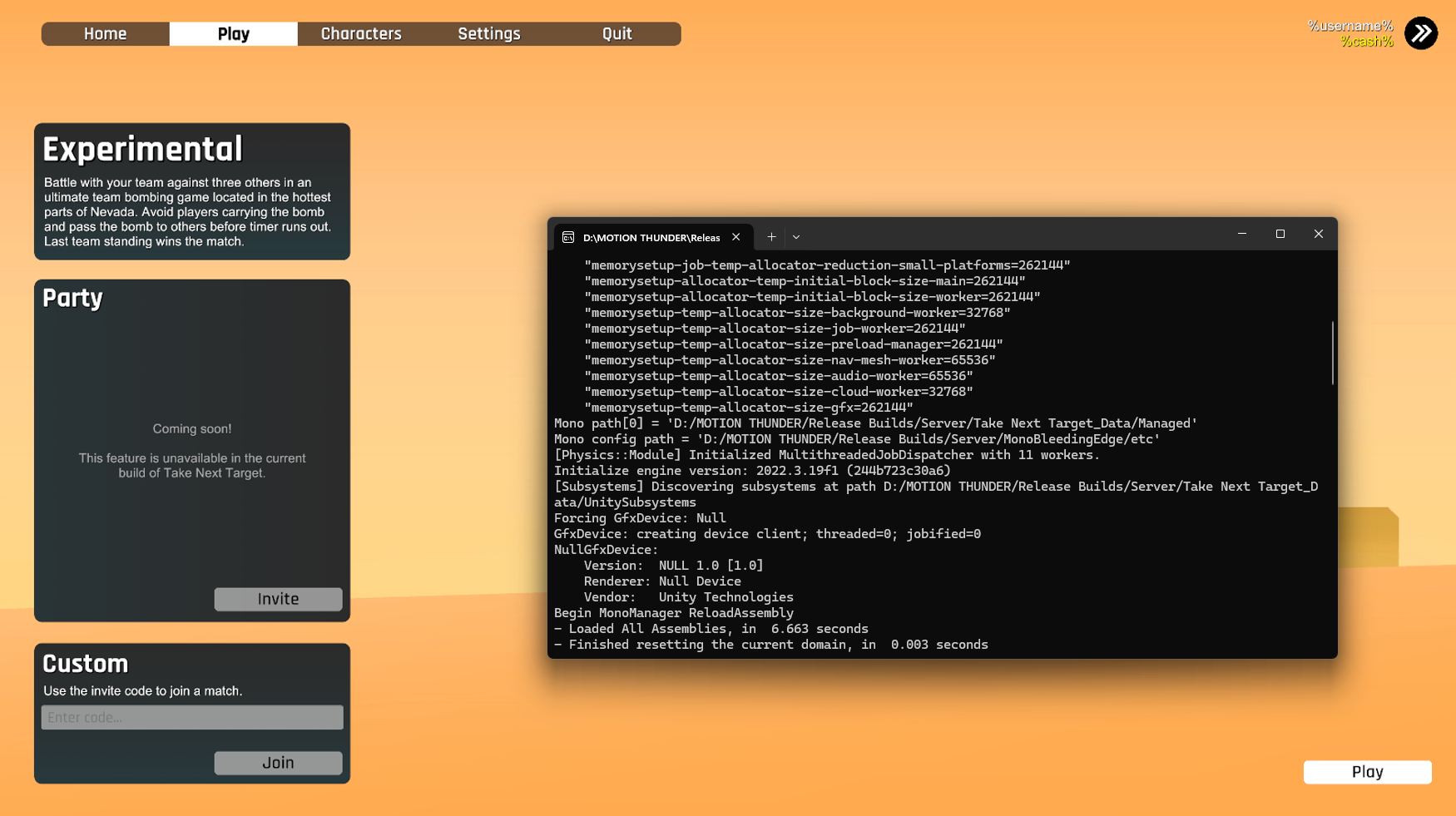Close the terminal window
1456x816 pixels.
tap(1318, 235)
